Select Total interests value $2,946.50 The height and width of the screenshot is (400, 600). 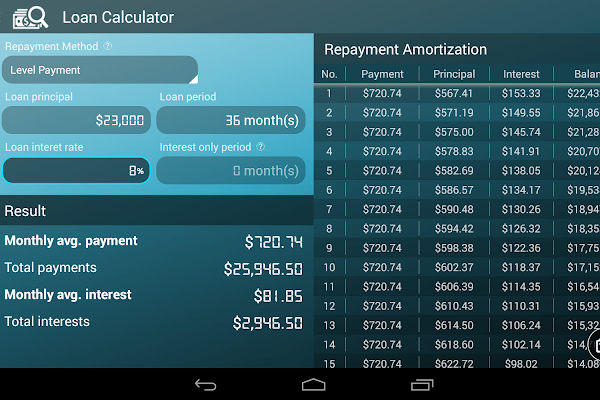[x=268, y=323]
